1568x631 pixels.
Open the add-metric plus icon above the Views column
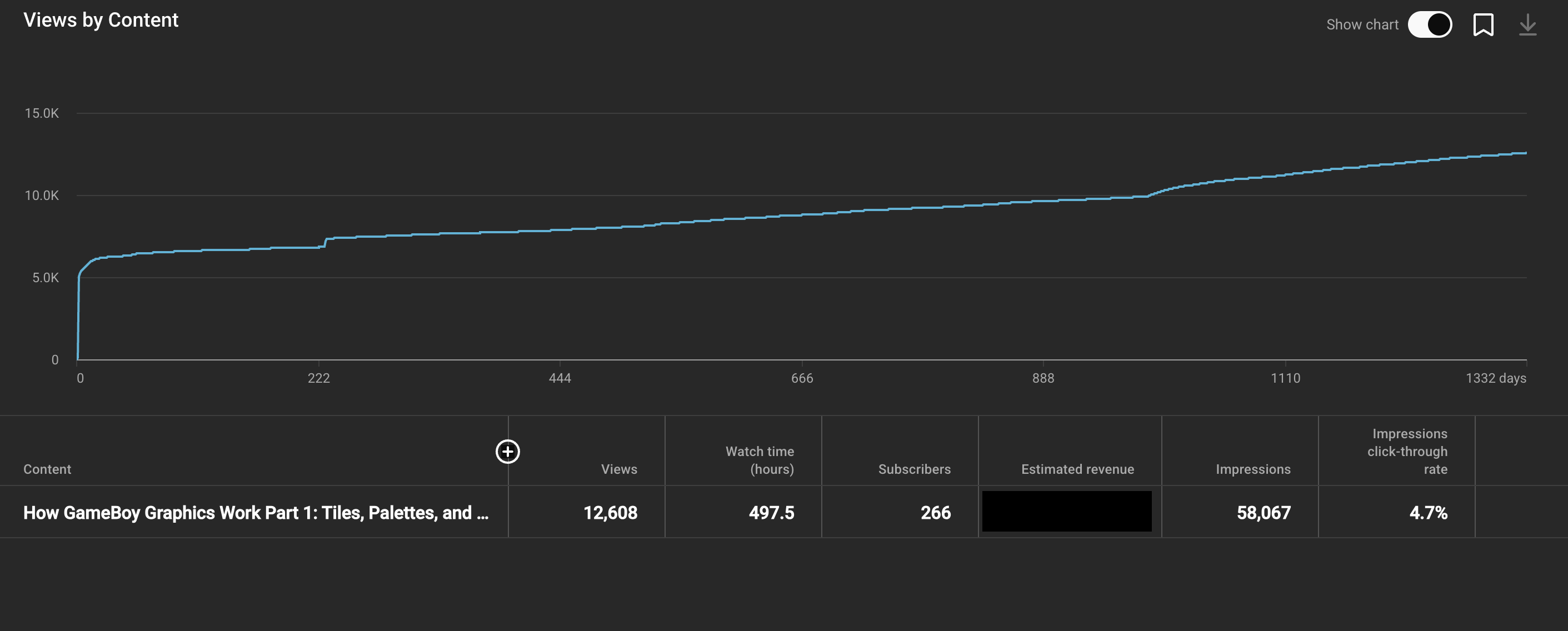pos(507,452)
